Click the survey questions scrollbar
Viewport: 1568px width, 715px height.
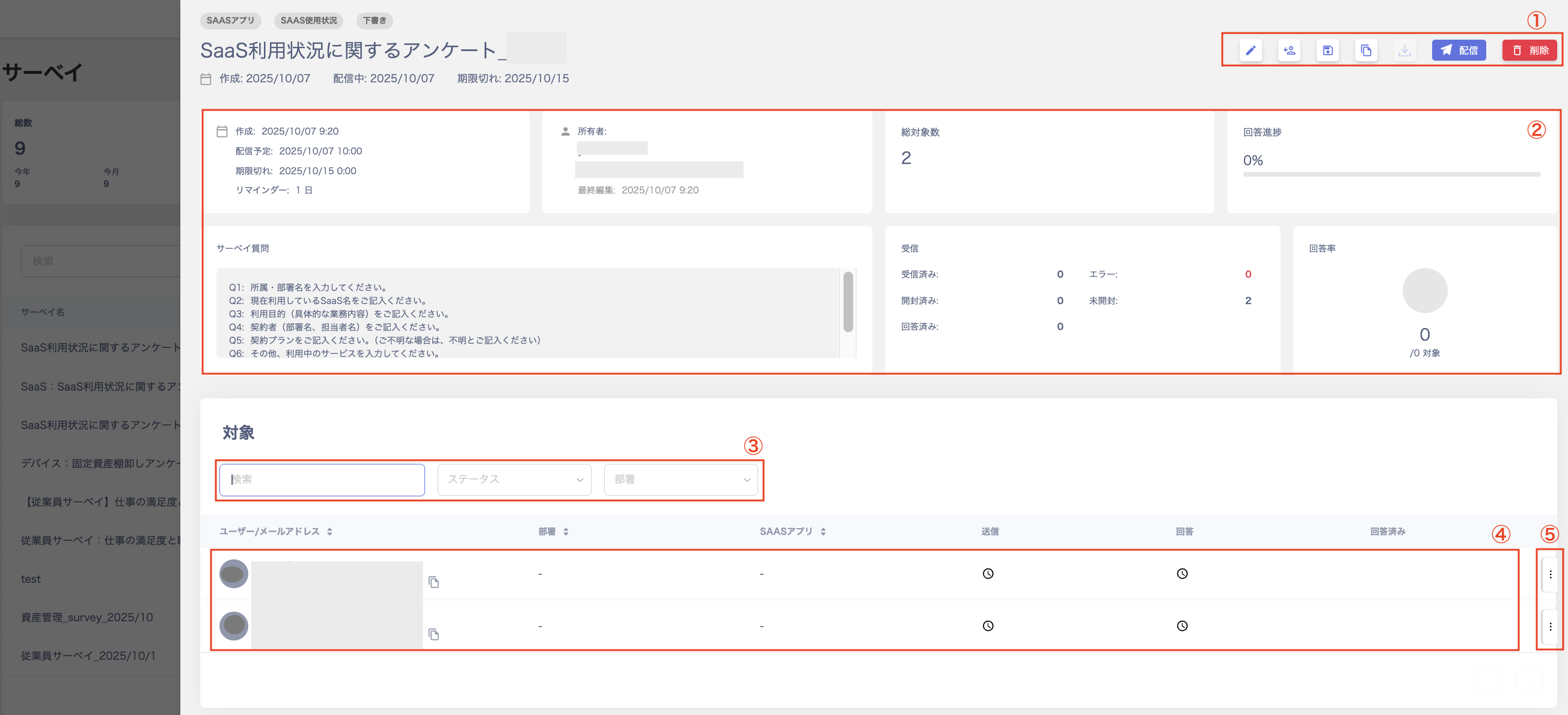coord(848,302)
